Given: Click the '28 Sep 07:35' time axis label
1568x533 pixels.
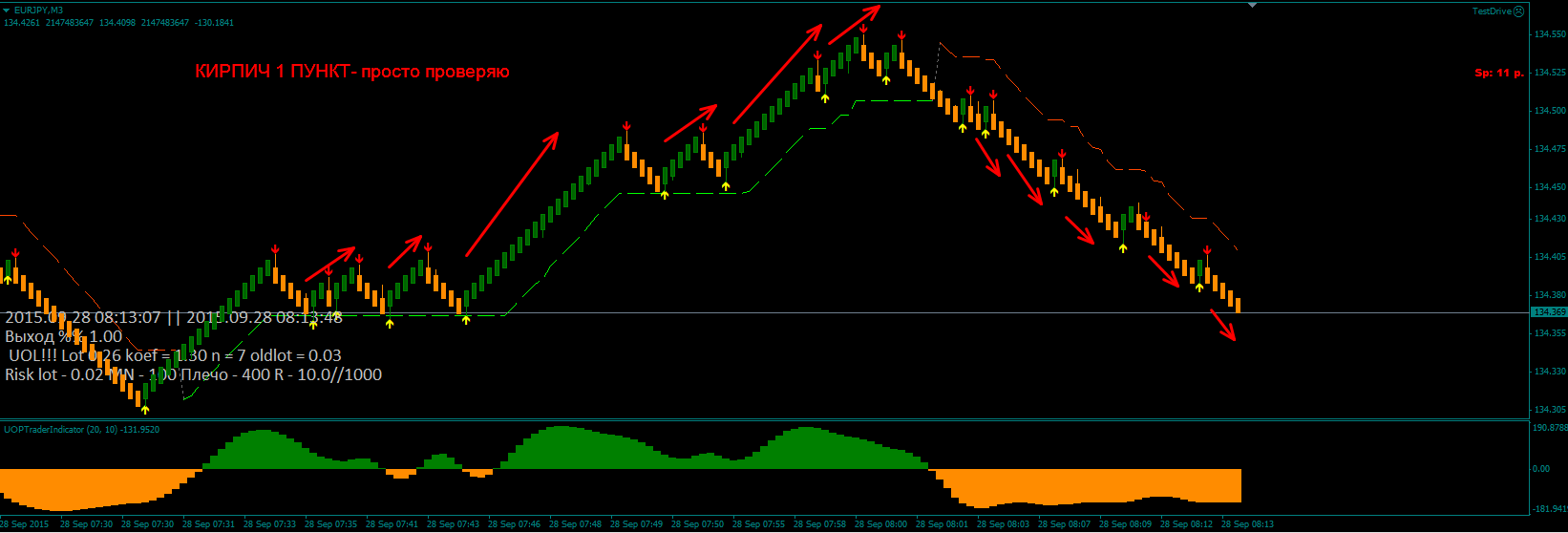Looking at the screenshot, I should click(x=330, y=524).
